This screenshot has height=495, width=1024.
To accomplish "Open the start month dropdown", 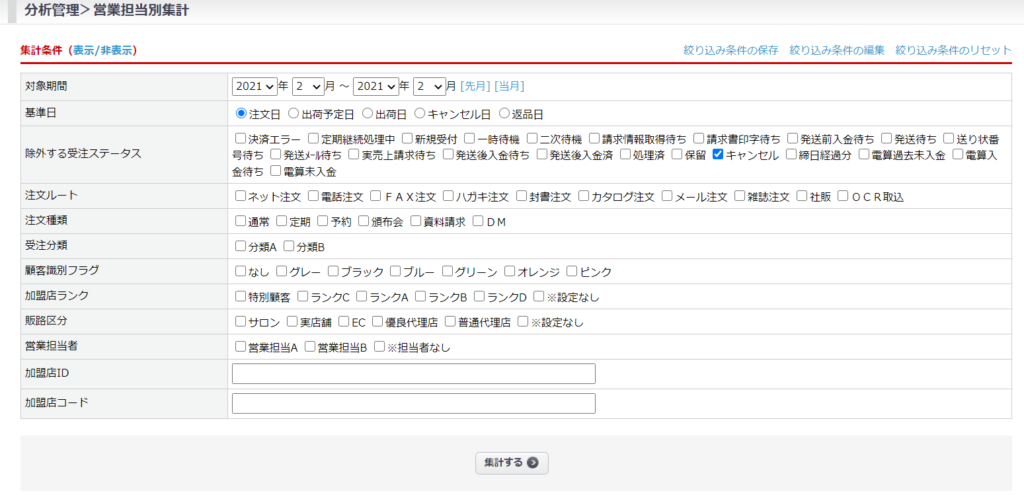I will [x=307, y=86].
